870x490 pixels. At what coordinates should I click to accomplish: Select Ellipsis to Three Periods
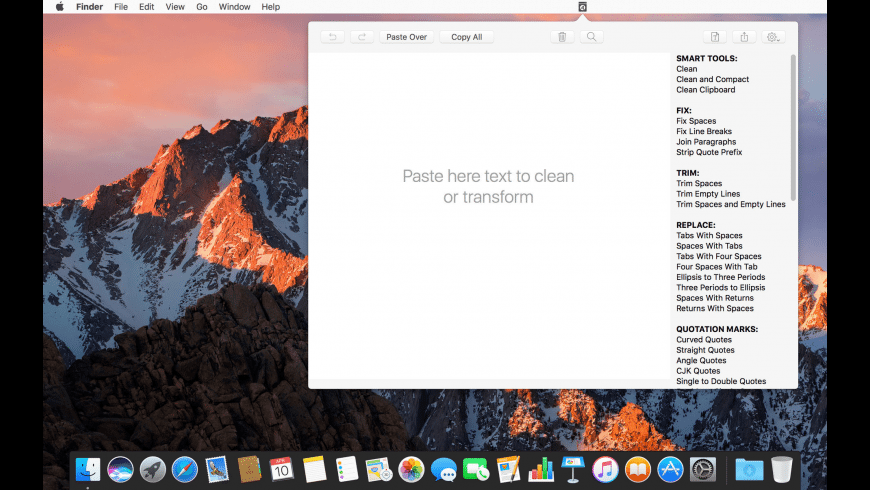click(720, 277)
